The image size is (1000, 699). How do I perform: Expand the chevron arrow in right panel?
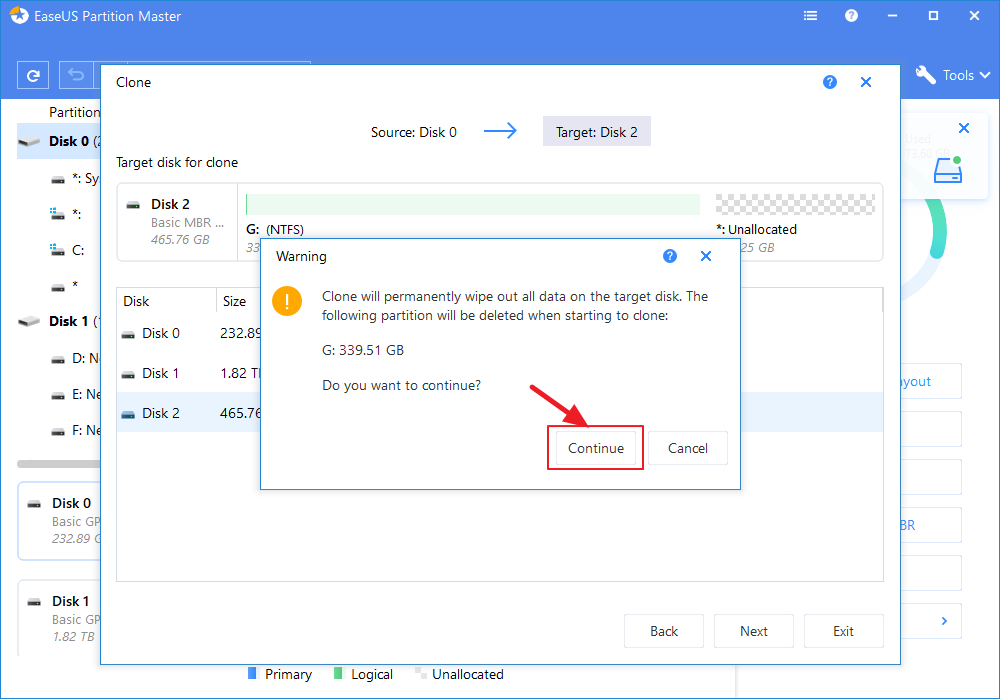coord(944,621)
